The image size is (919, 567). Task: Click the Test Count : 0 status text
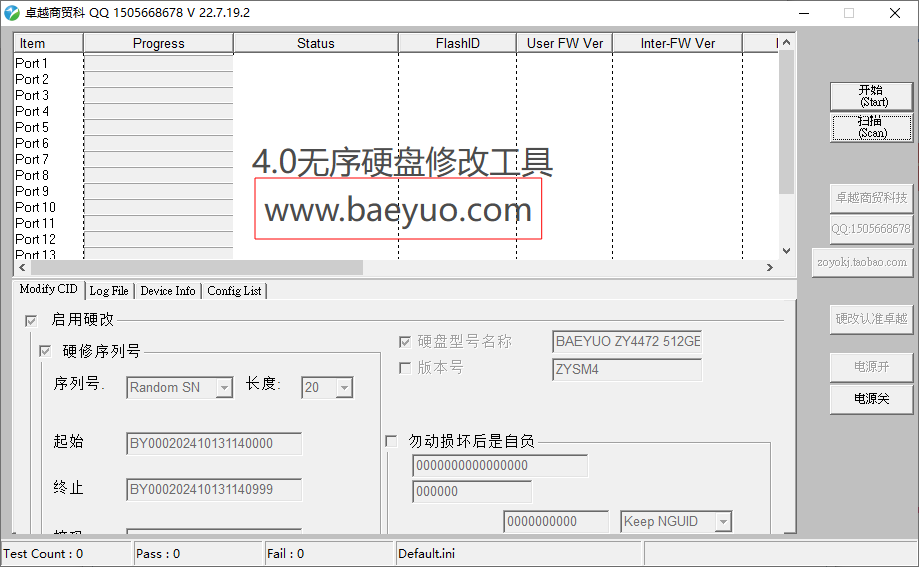click(x=43, y=554)
